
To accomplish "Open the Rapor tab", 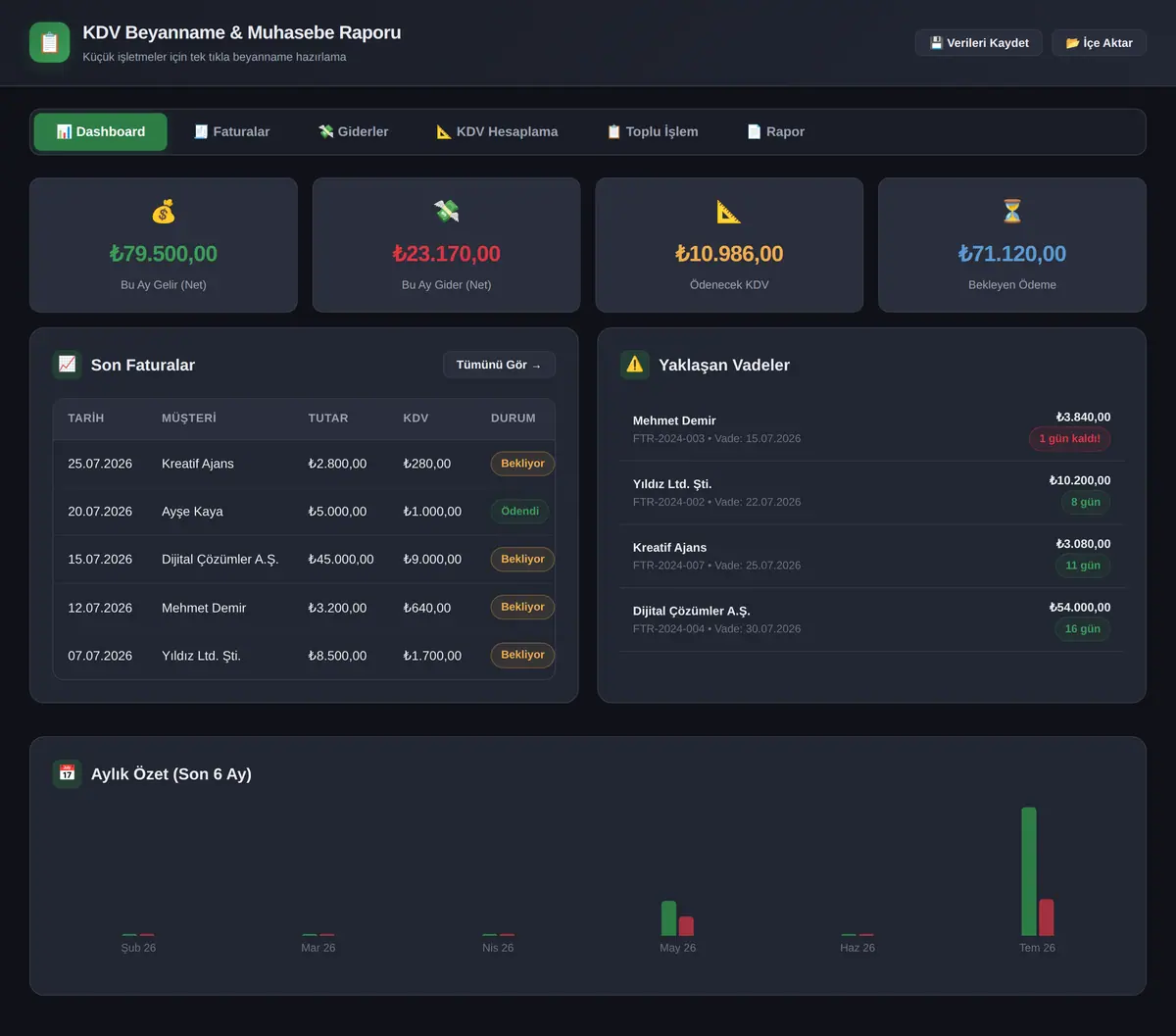I will click(775, 132).
